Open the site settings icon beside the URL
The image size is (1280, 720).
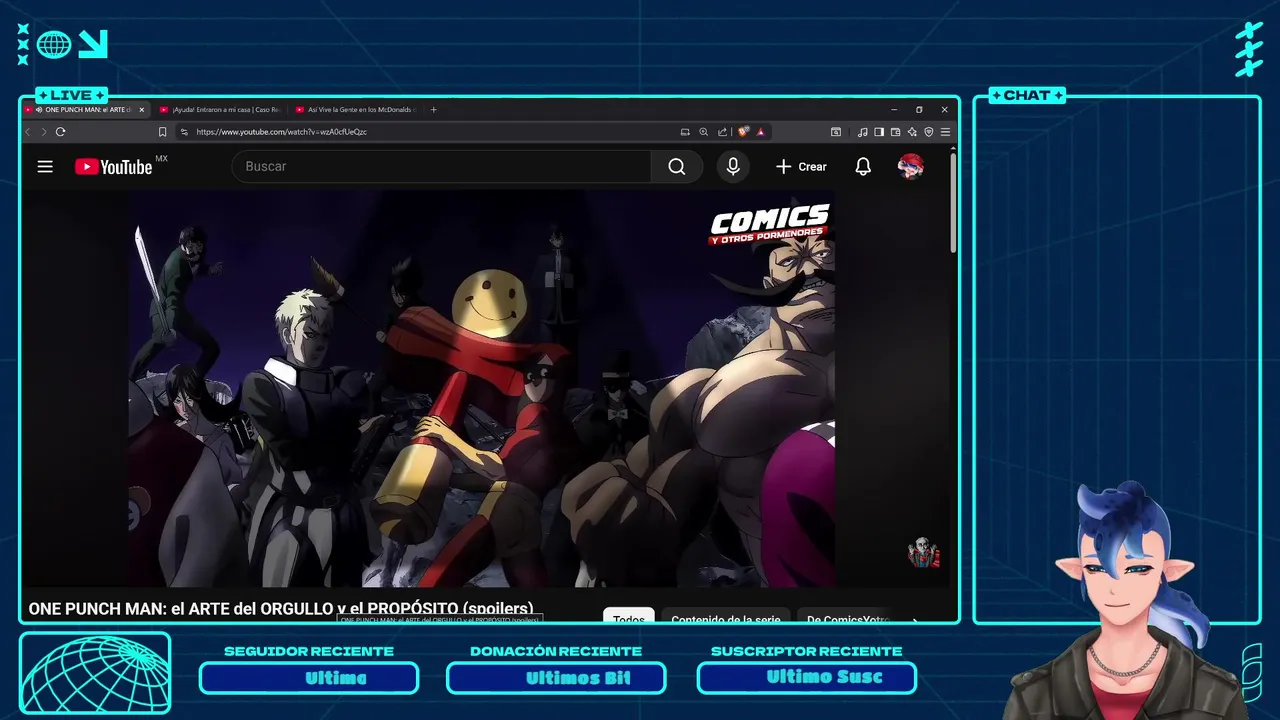(x=185, y=132)
